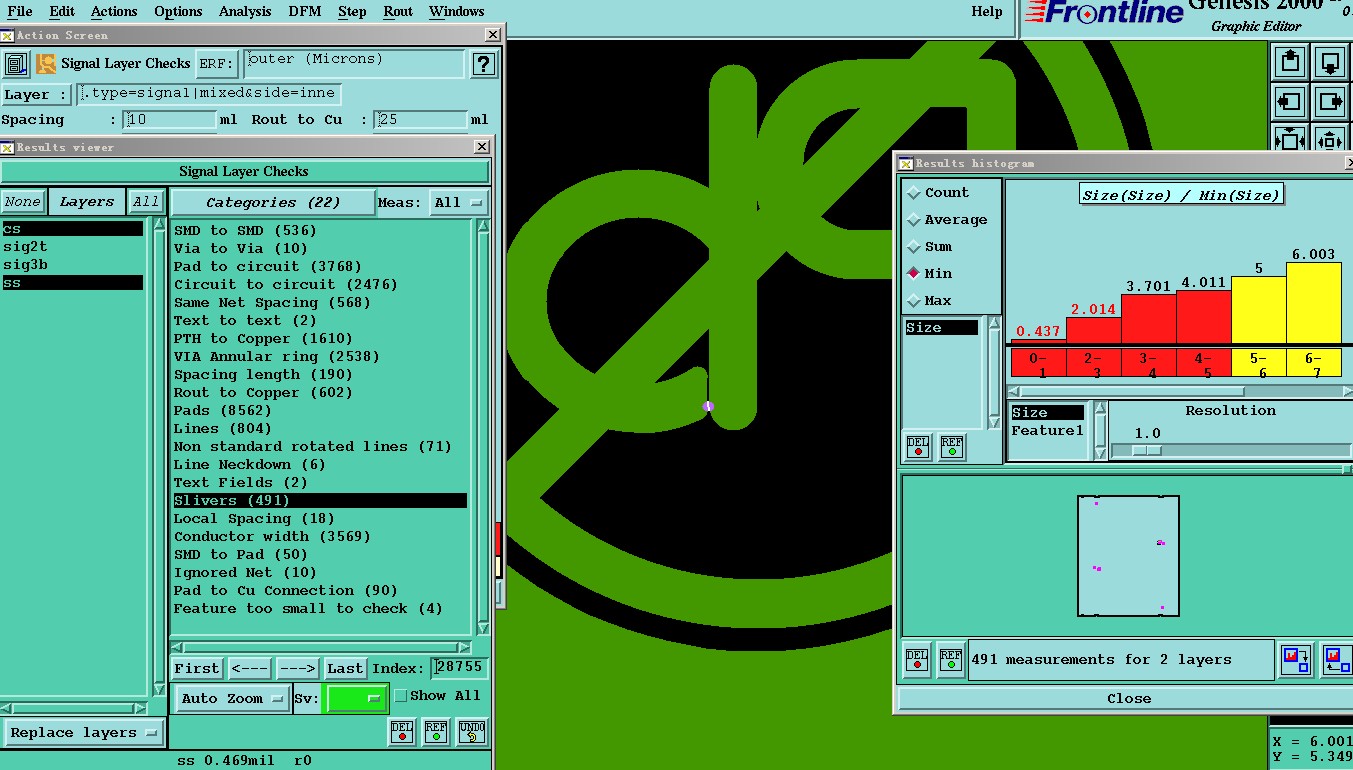Click histogram-to-viewer transfer icon
This screenshot has width=1353, height=770.
(x=1296, y=660)
